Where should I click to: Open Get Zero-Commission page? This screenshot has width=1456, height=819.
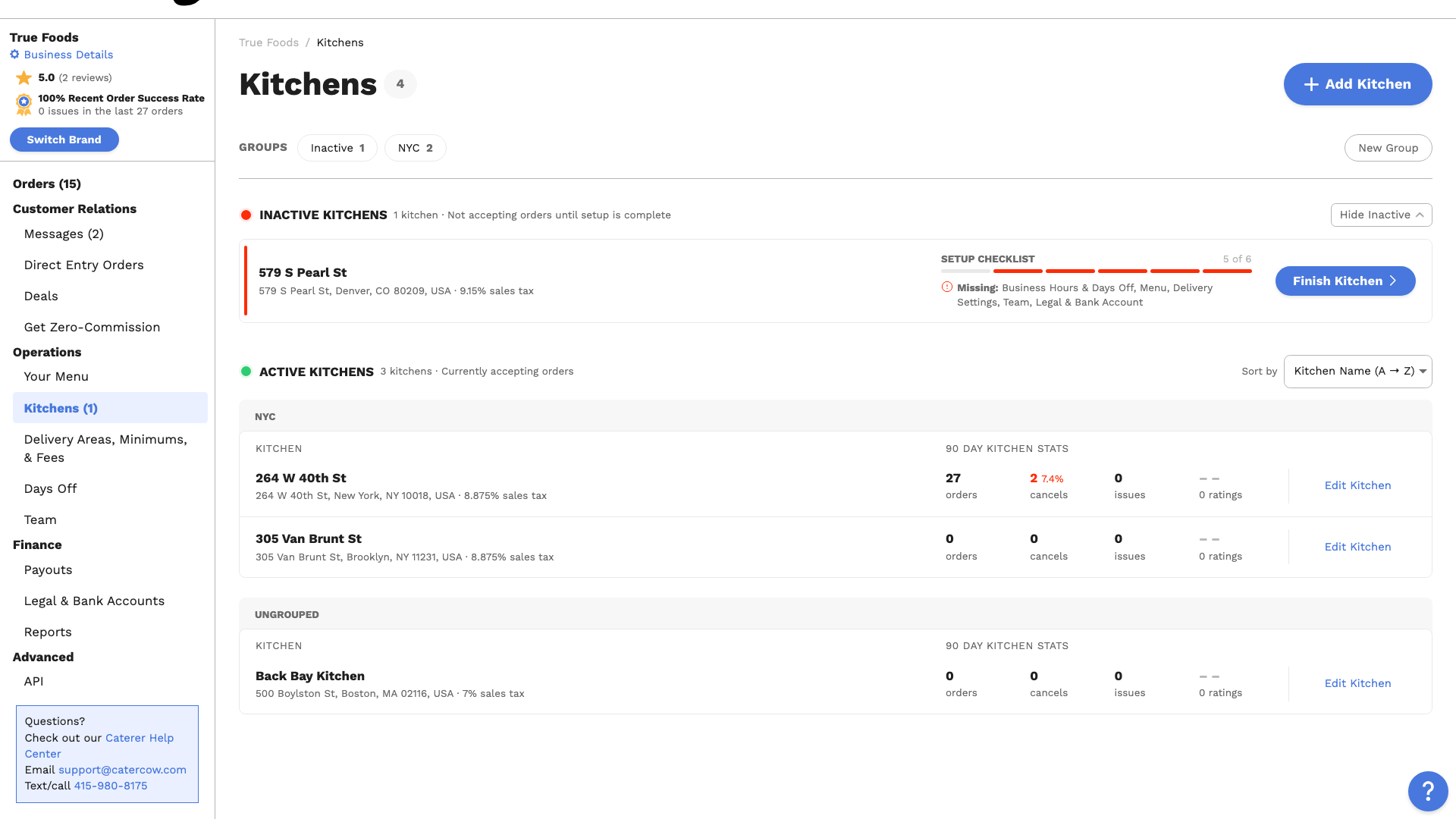pos(92,327)
